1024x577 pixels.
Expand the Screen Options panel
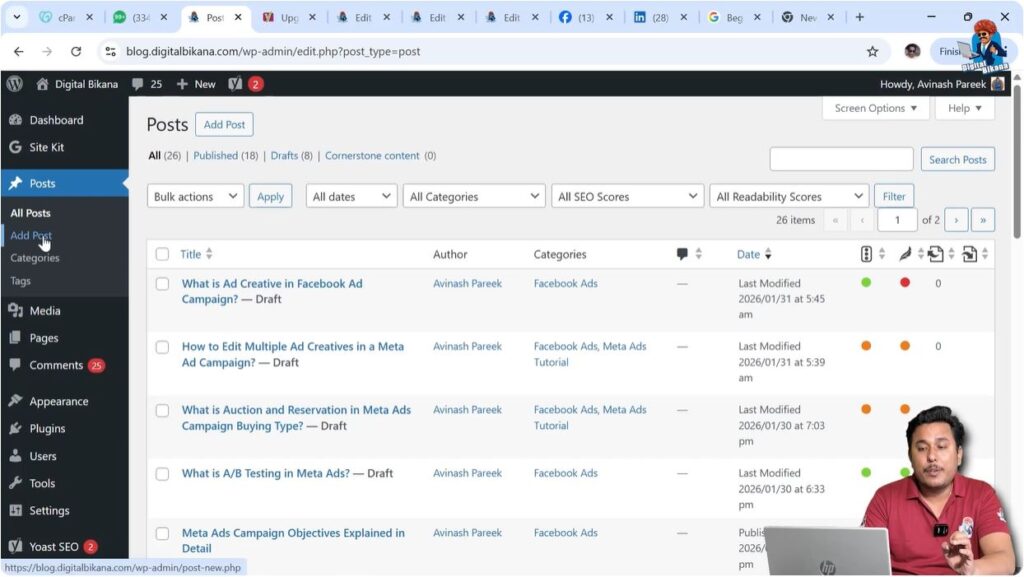tap(874, 108)
